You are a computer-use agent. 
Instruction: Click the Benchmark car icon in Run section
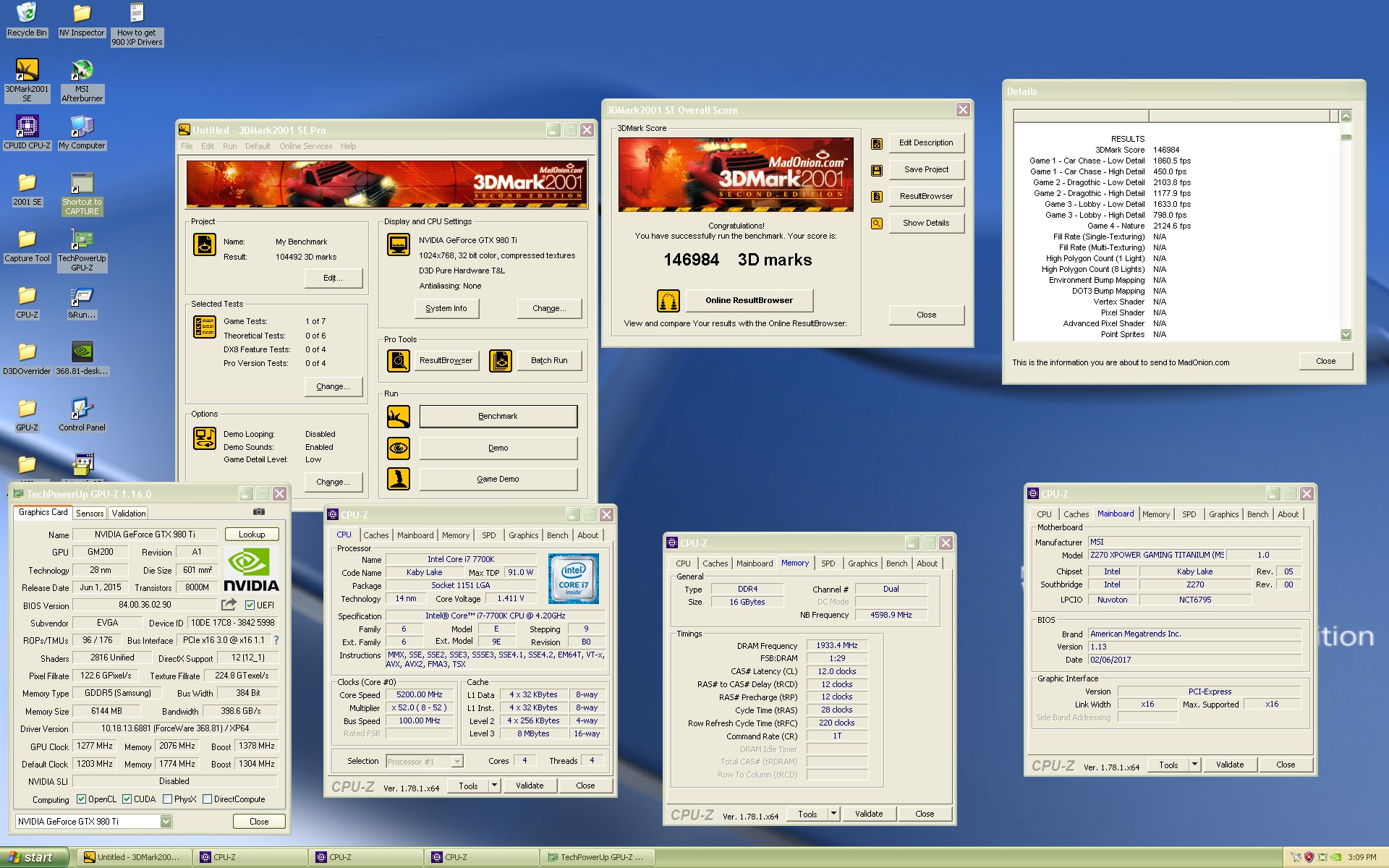399,417
